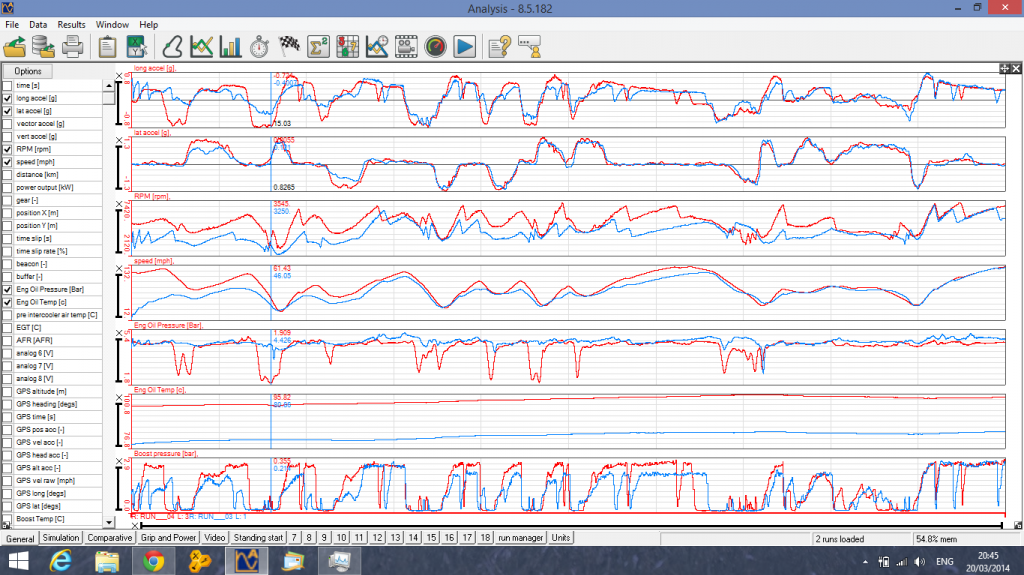Open the Results menu
Image resolution: width=1024 pixels, height=575 pixels.
[71, 23]
